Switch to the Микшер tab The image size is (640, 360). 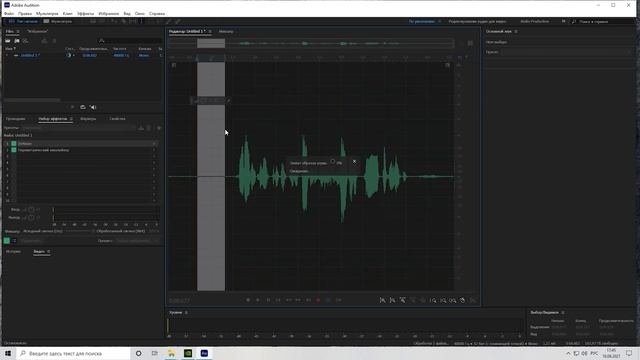(x=226, y=31)
